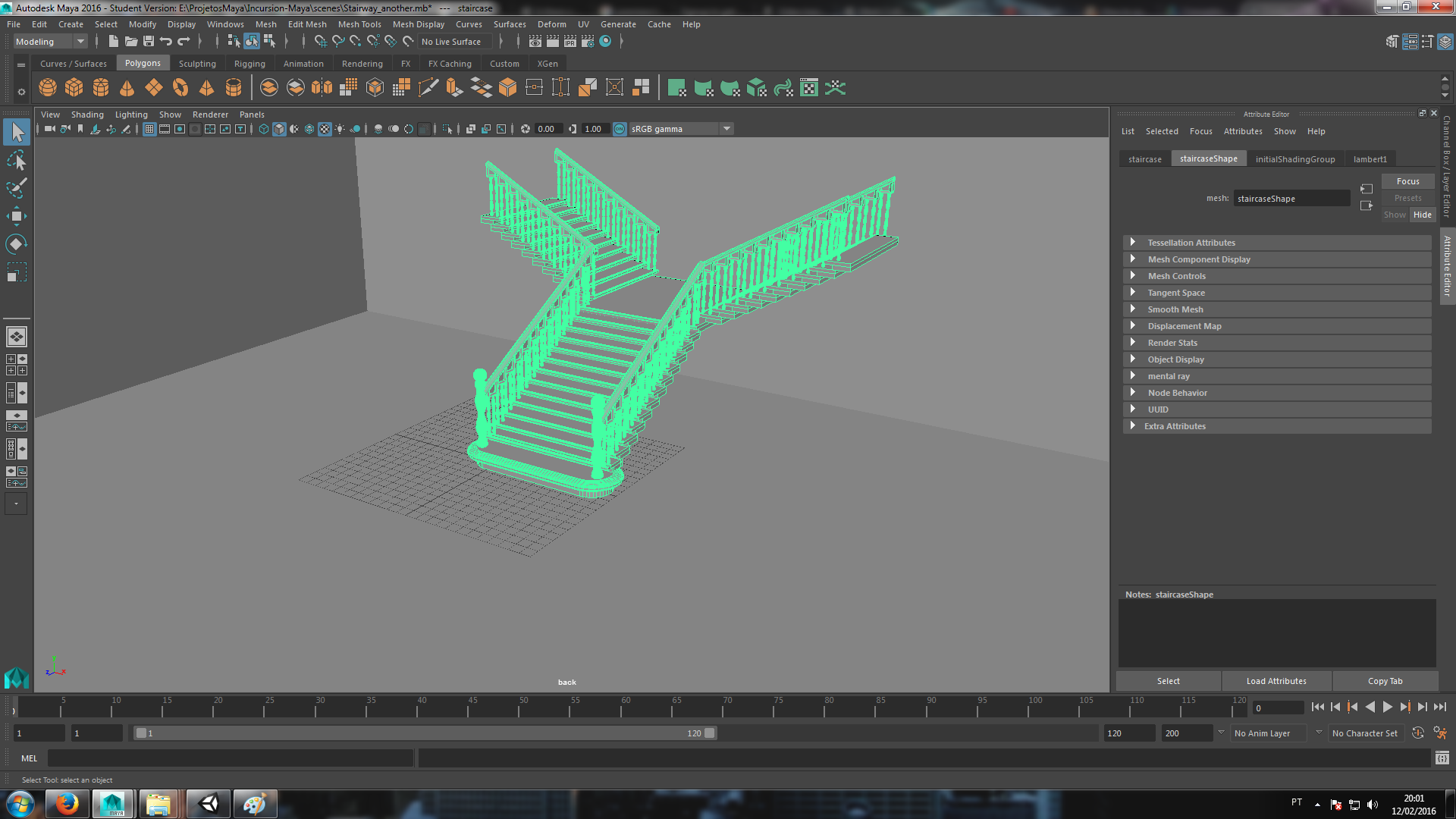Toggle the resolution gate viewport button

[x=180, y=129]
